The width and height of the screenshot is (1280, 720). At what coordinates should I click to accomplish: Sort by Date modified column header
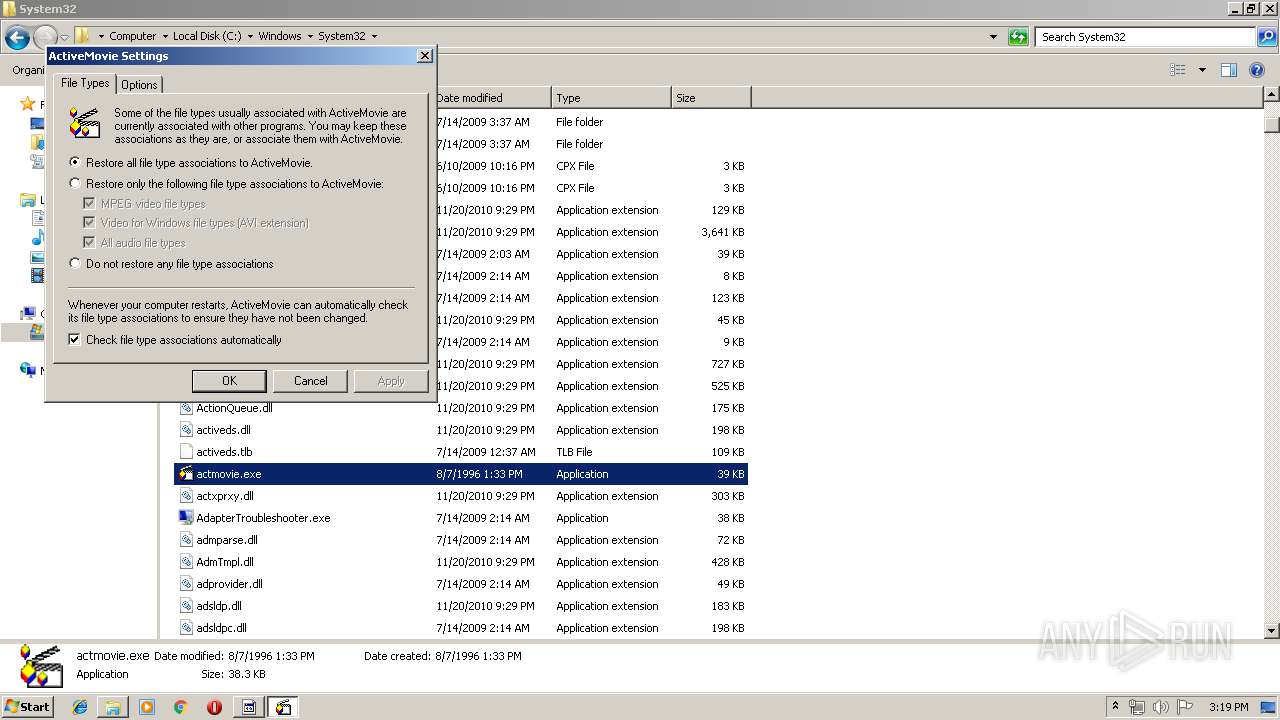(491, 98)
